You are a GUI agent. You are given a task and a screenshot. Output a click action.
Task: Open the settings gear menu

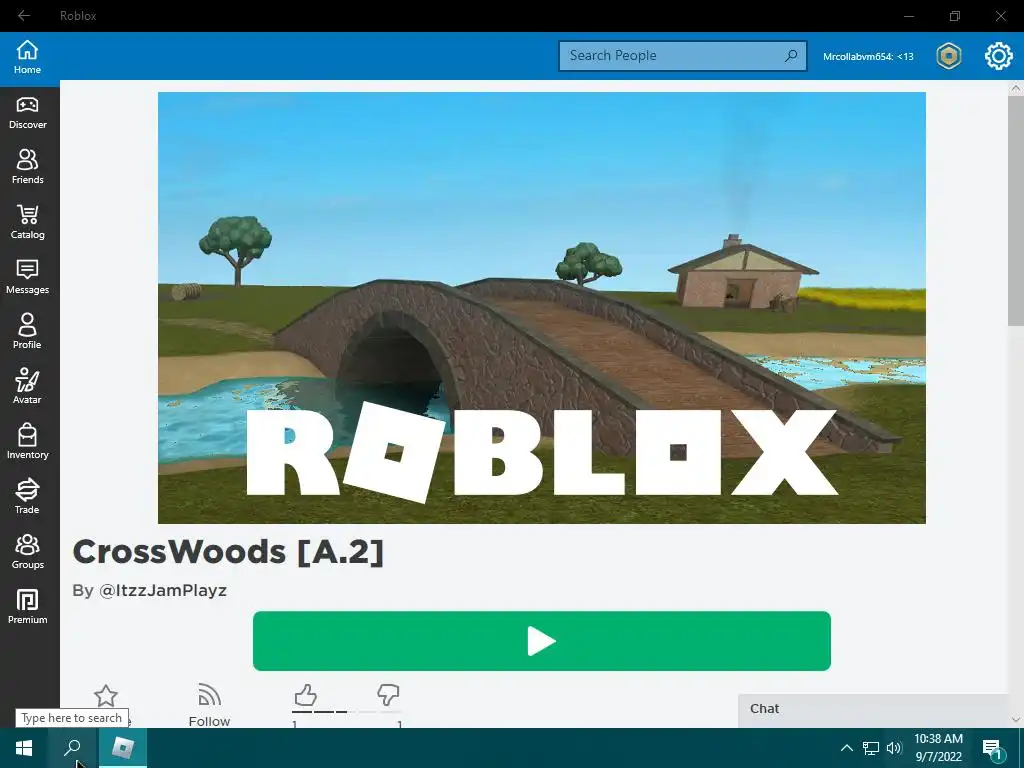click(999, 56)
